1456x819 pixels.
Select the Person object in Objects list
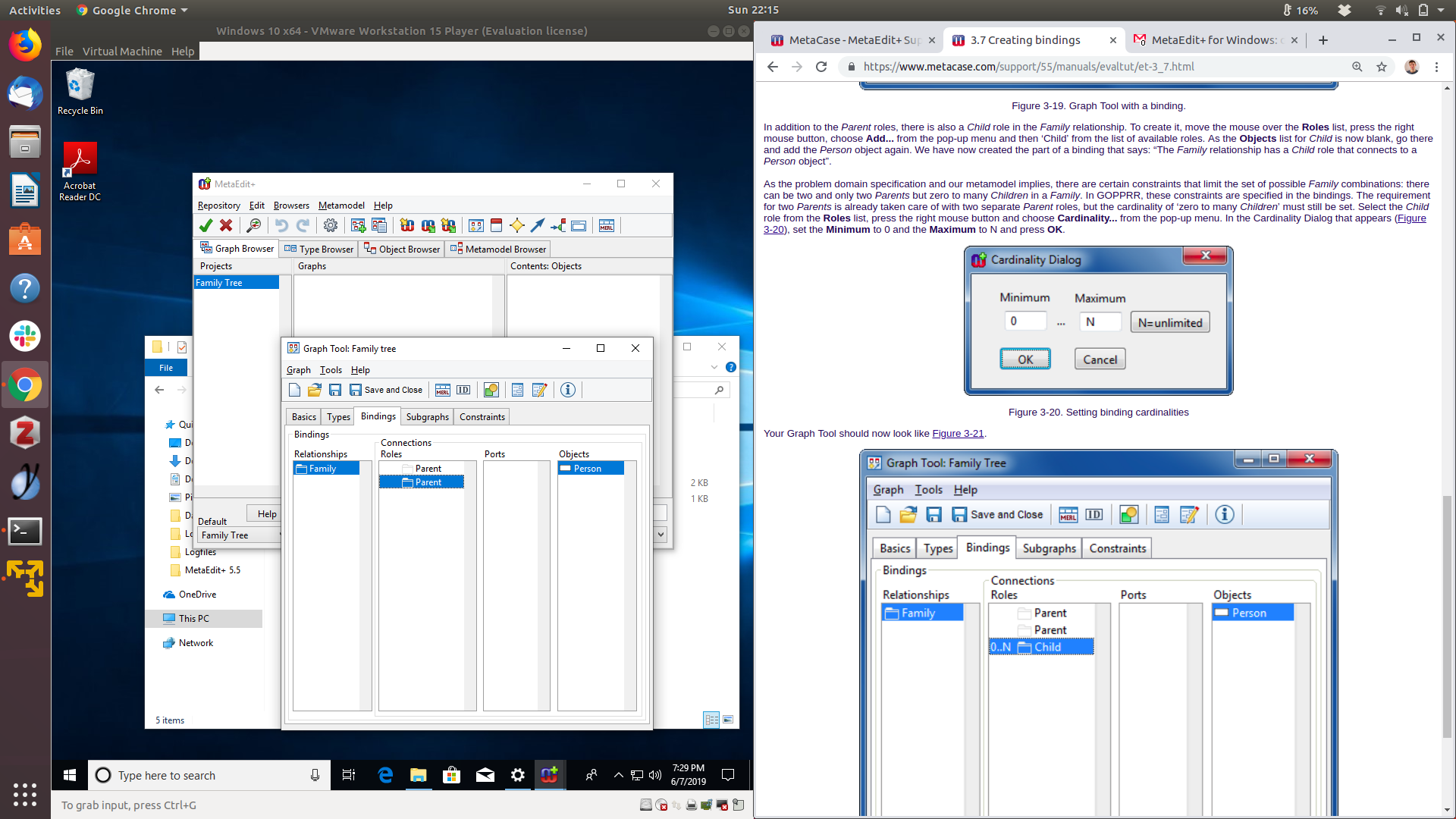pos(588,469)
